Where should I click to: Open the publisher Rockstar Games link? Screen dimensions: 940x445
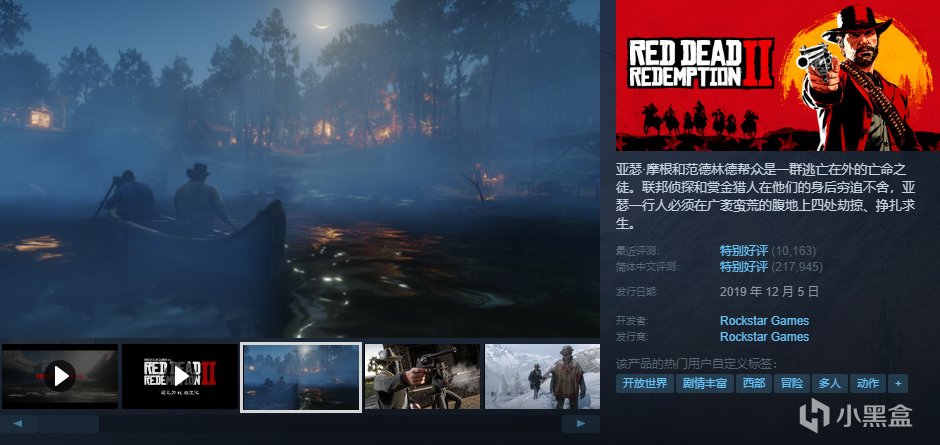[764, 337]
